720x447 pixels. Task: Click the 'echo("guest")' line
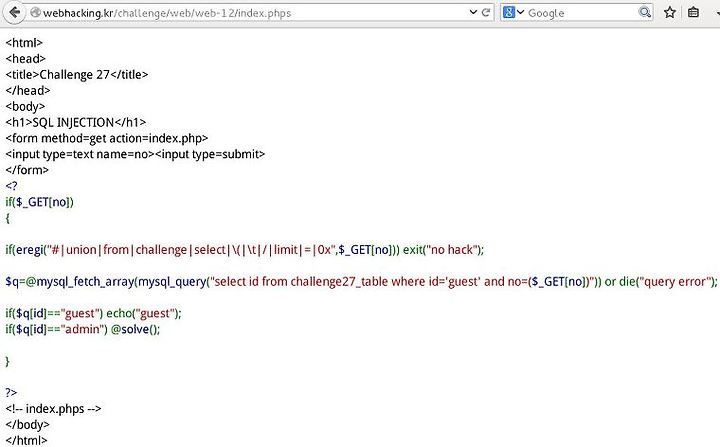94,313
